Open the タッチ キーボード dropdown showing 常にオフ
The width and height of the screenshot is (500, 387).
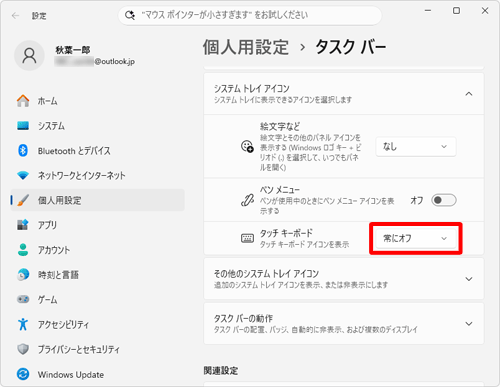pos(416,238)
